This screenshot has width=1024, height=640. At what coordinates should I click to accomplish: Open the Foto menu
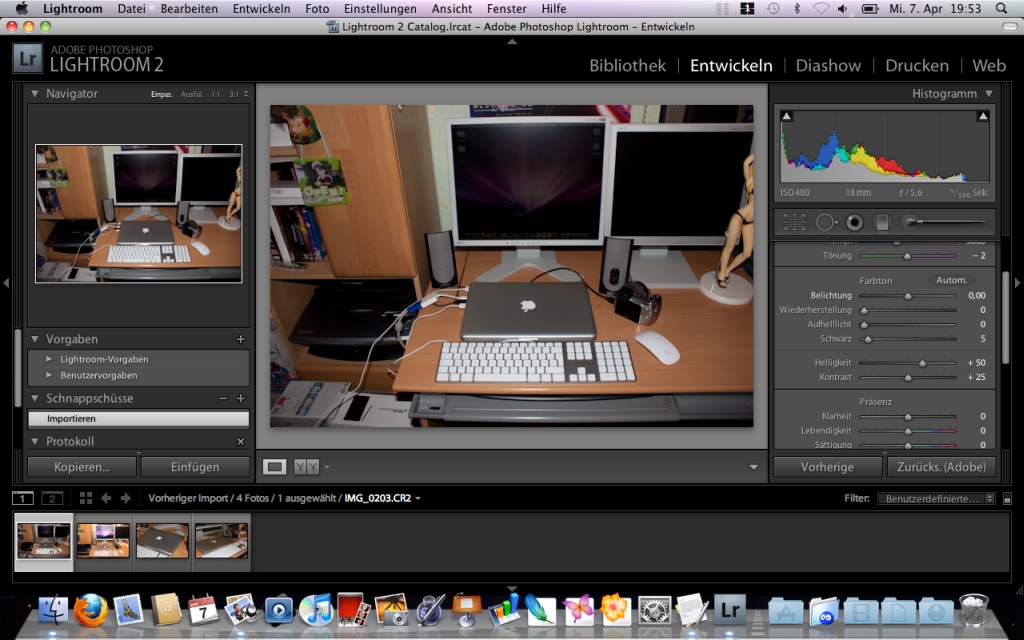point(317,8)
